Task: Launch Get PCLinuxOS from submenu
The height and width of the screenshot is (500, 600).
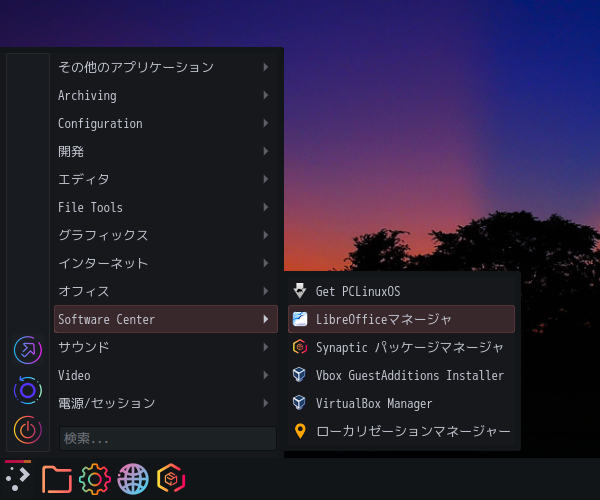Action: [x=401, y=291]
